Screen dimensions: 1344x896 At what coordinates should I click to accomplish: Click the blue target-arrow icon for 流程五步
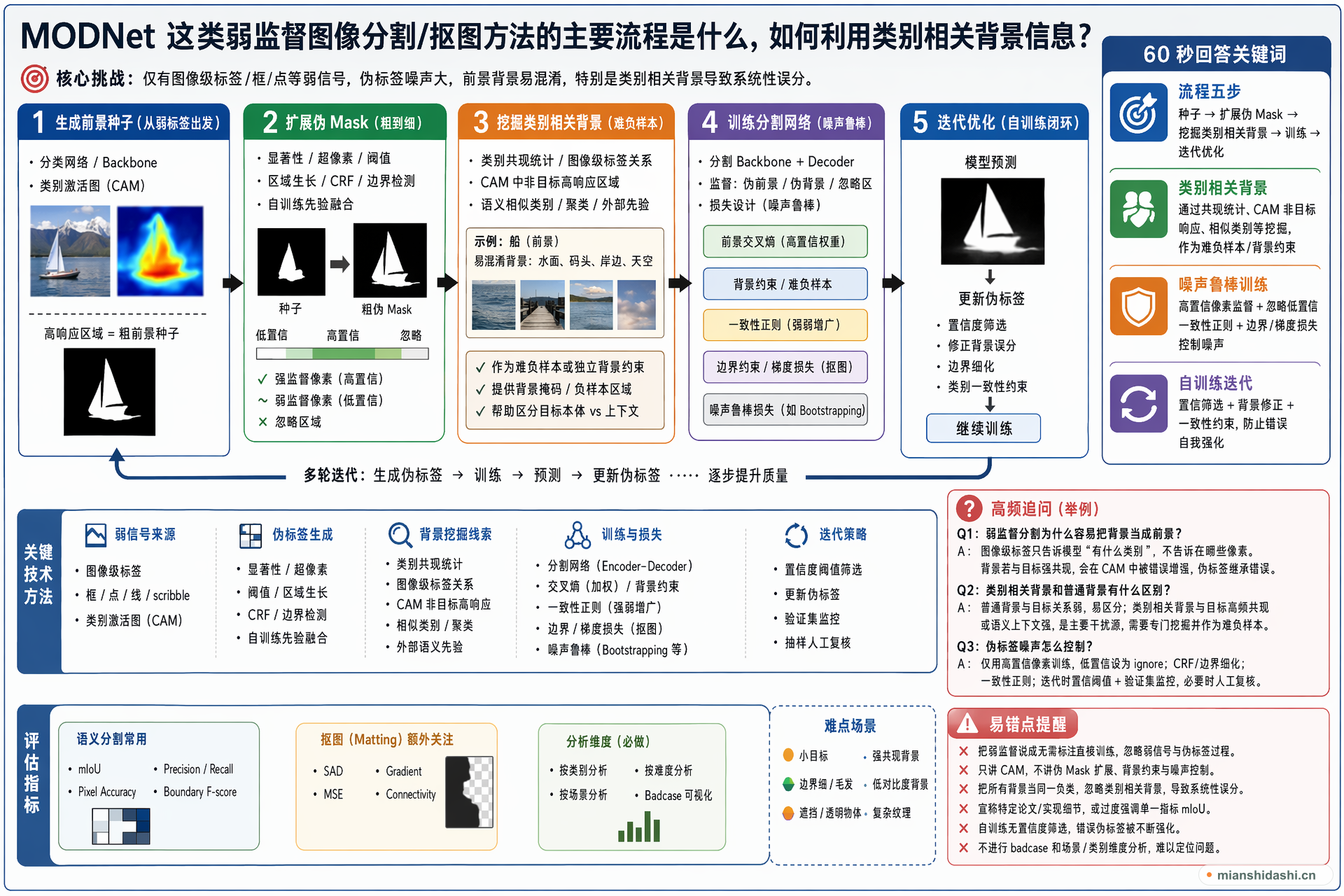pyautogui.click(x=1138, y=113)
